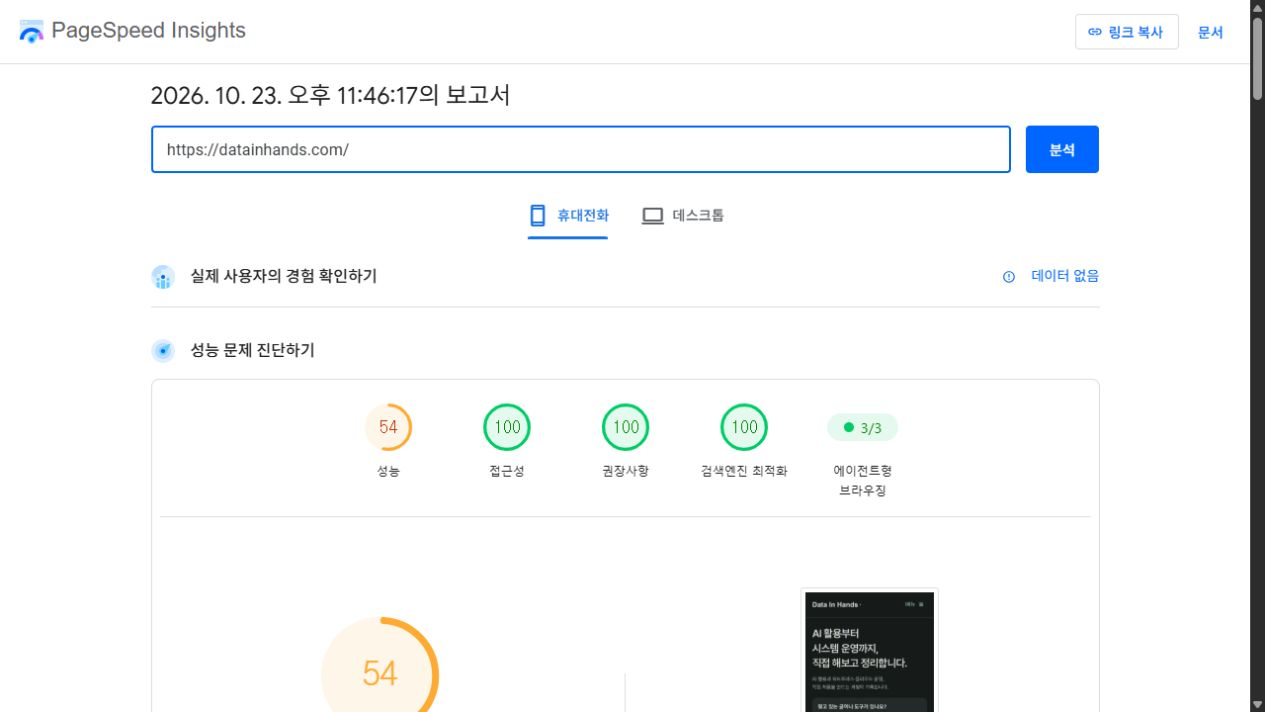Open the PageSpeed Insights home title
The image size is (1265, 712).
point(148,31)
